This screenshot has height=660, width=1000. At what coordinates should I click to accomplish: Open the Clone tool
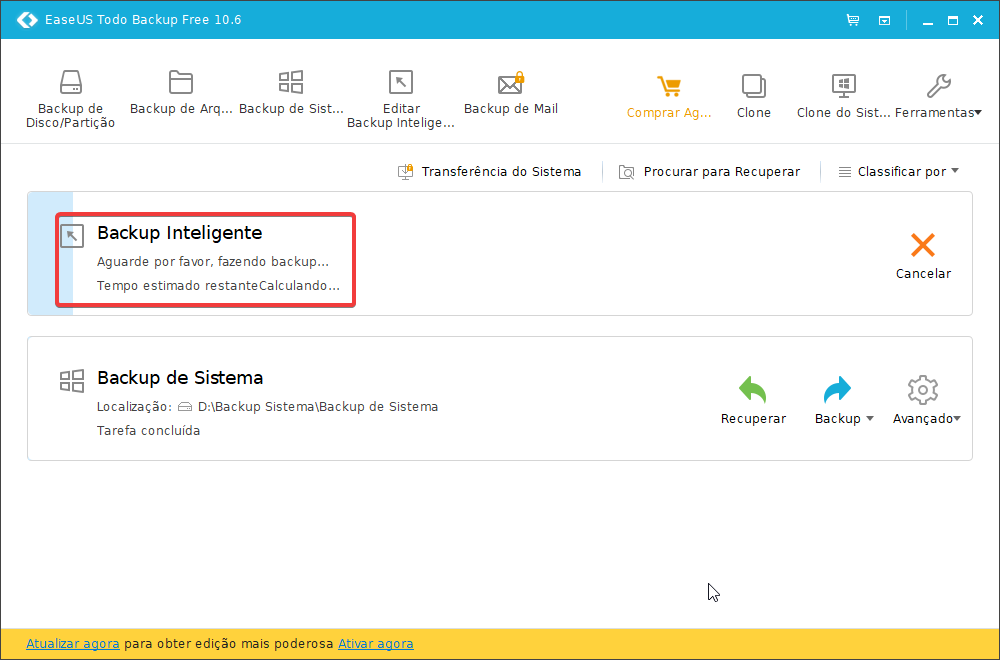(753, 97)
